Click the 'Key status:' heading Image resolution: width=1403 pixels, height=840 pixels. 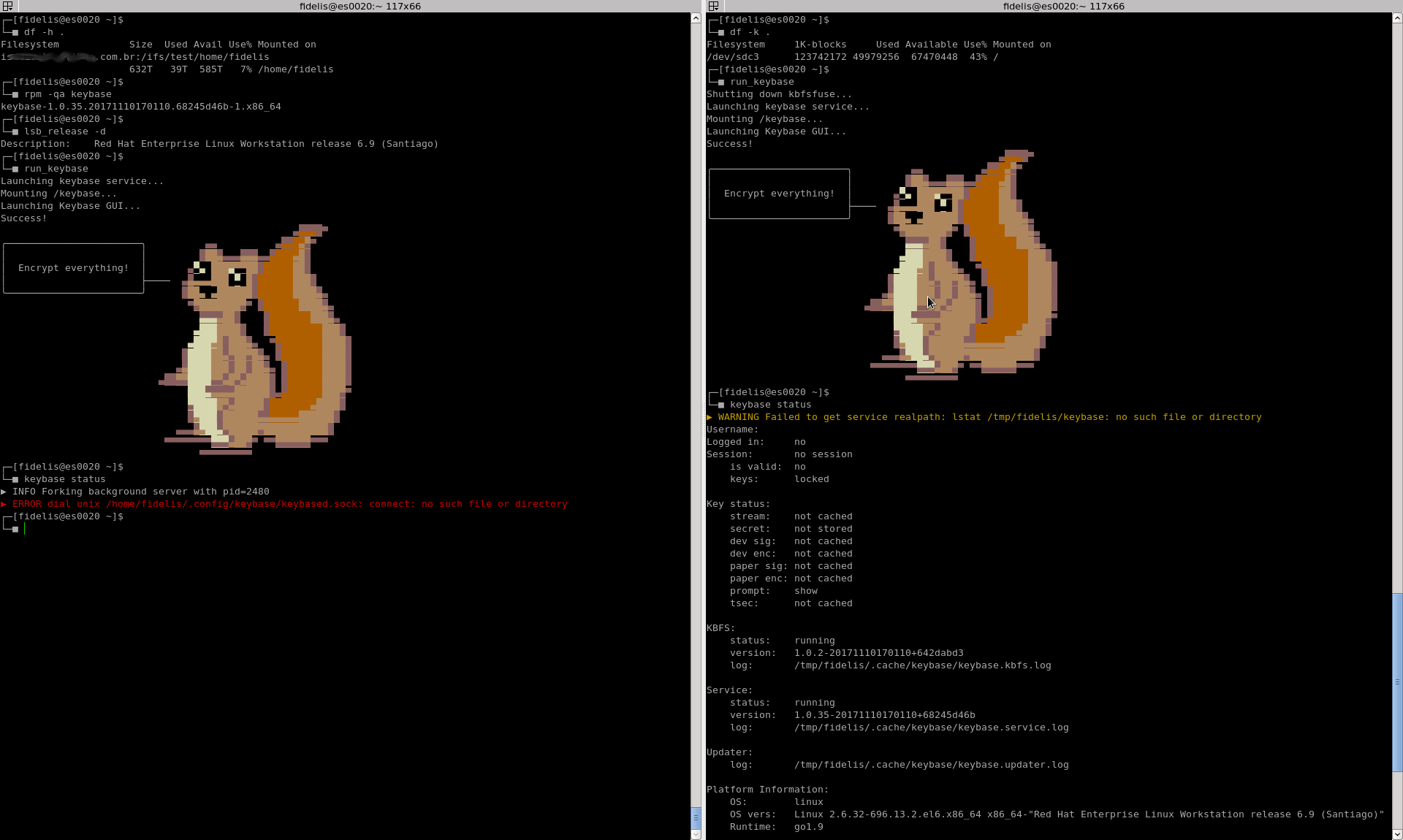click(x=739, y=504)
